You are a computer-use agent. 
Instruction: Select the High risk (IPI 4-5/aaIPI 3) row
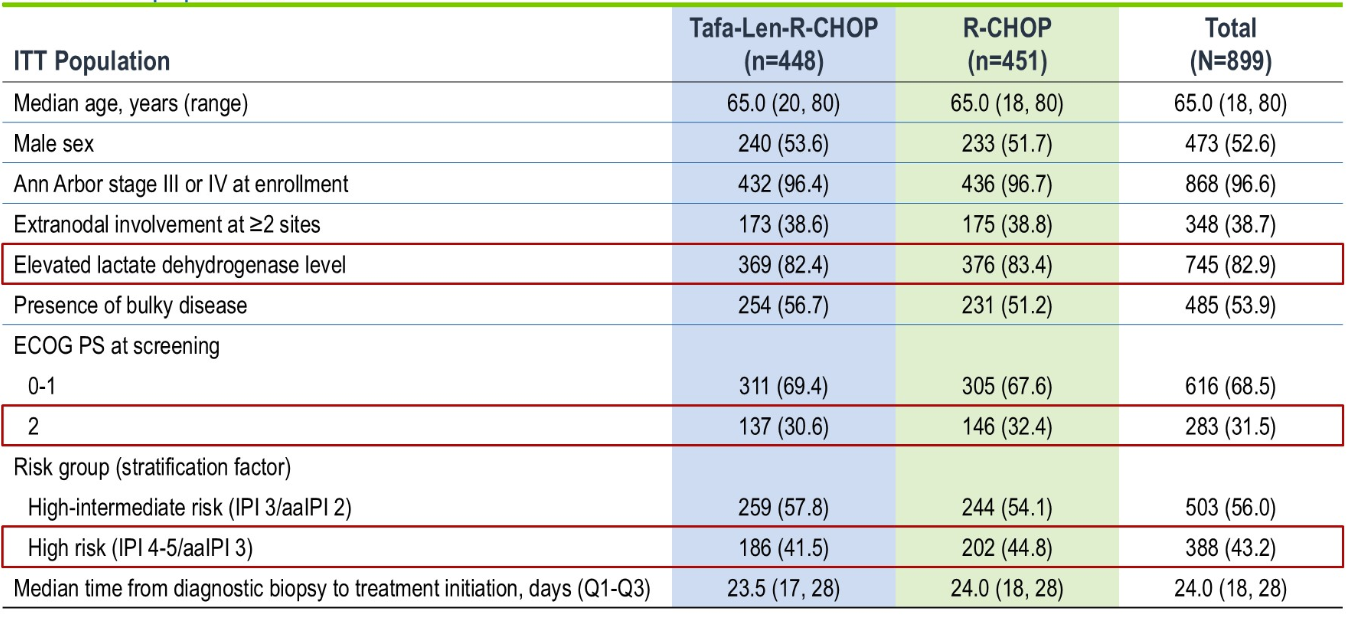tap(671, 548)
